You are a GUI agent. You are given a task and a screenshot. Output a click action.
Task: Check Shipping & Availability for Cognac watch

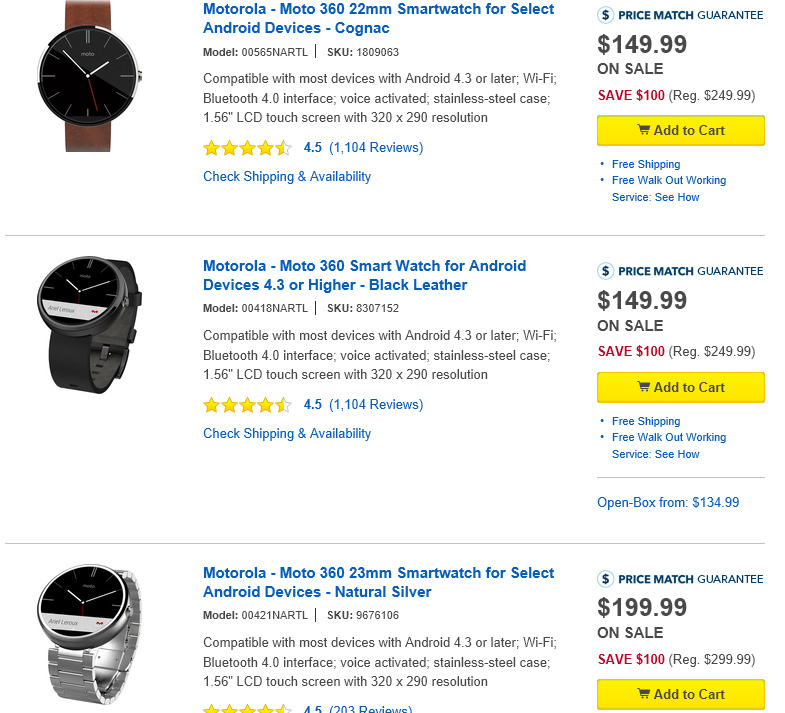(x=287, y=177)
